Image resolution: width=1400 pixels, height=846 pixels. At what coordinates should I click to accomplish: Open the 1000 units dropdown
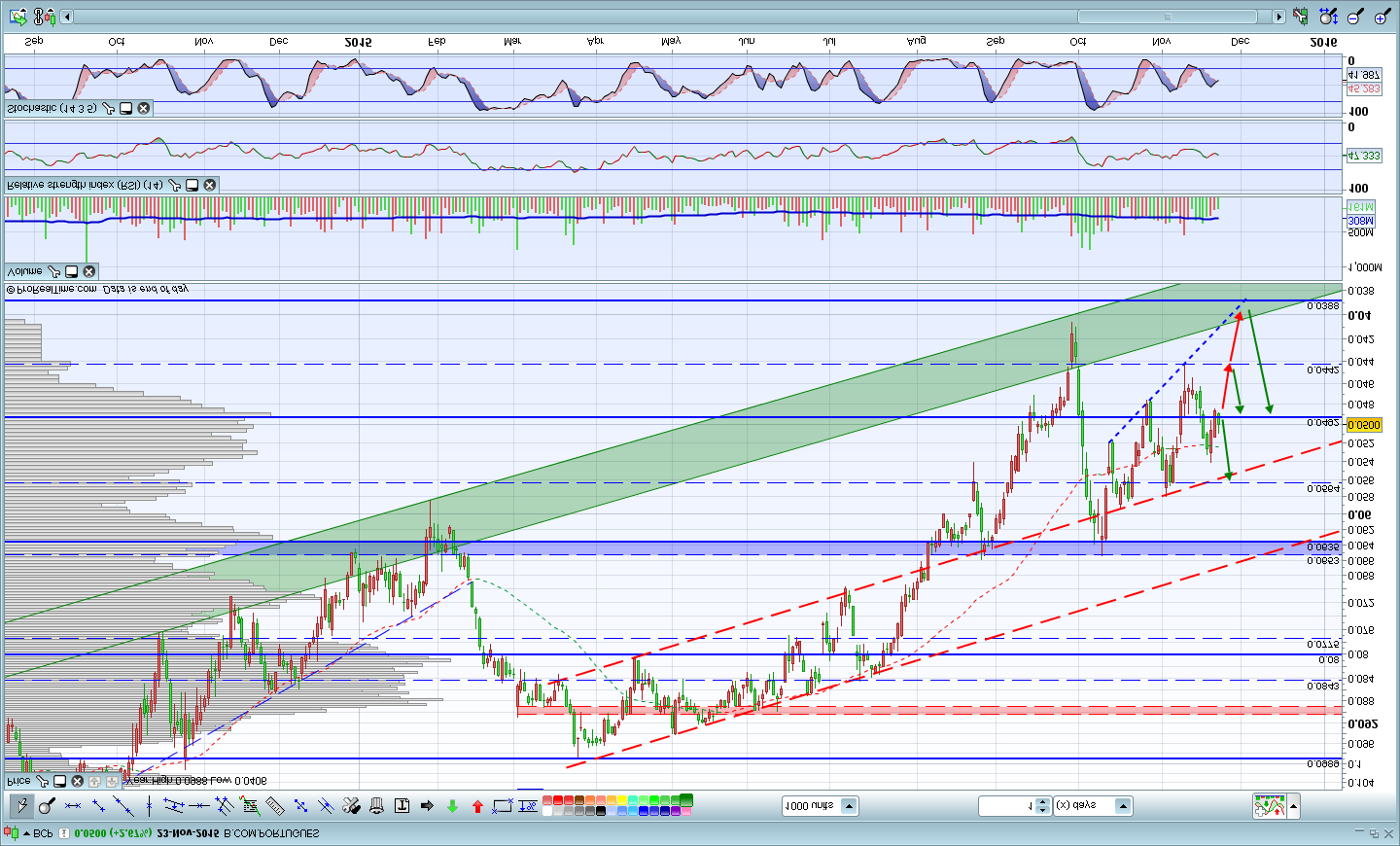click(849, 806)
